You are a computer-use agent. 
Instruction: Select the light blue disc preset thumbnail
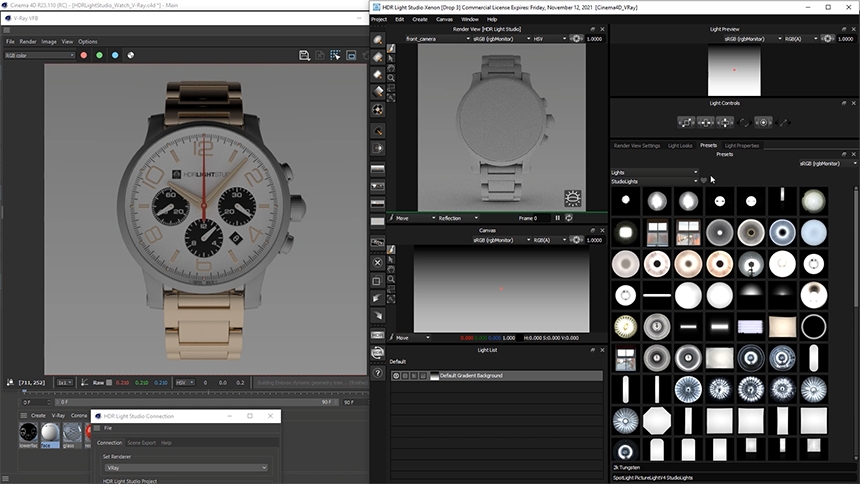pos(813,233)
